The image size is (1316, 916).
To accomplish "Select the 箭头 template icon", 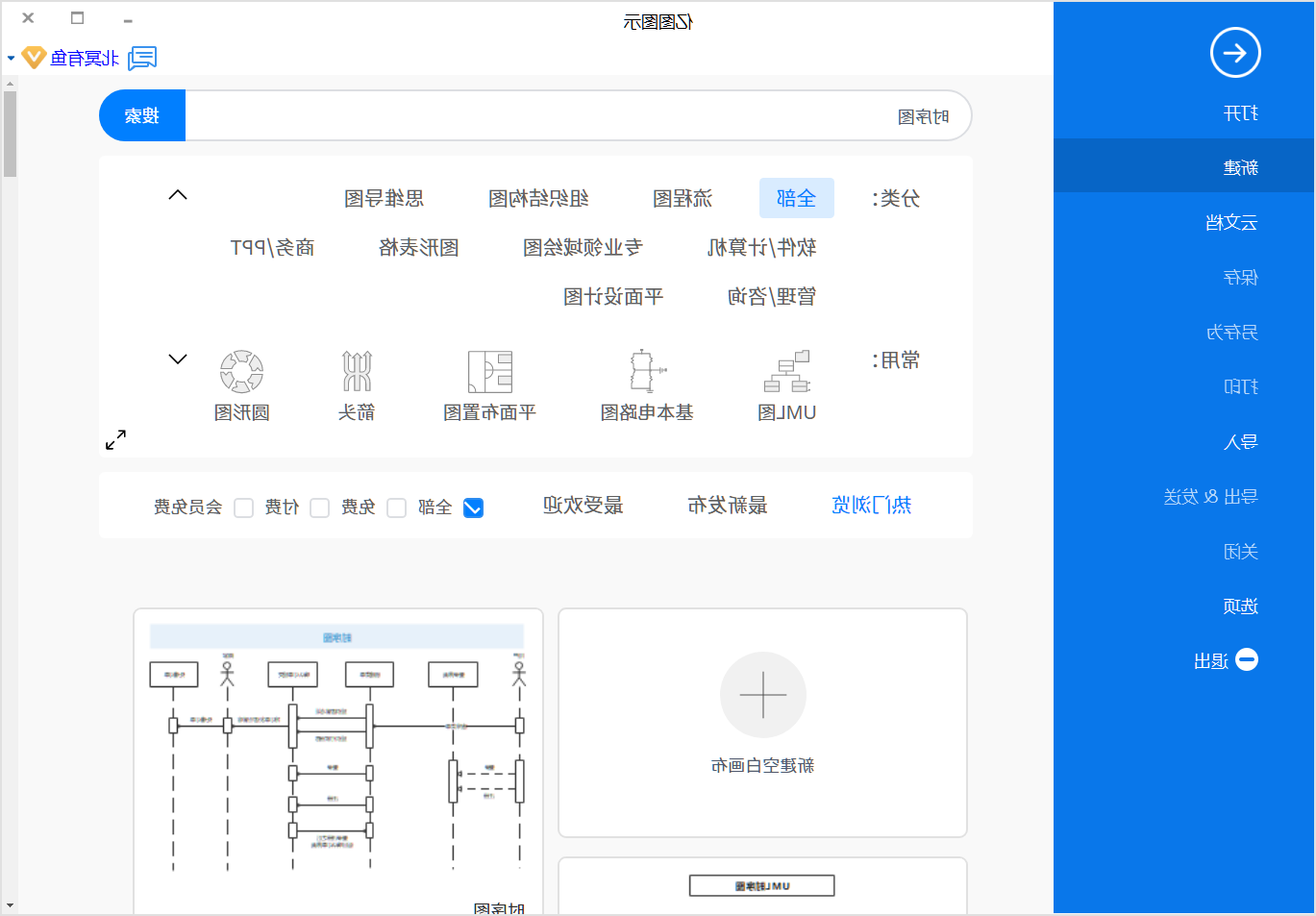I will point(357,371).
